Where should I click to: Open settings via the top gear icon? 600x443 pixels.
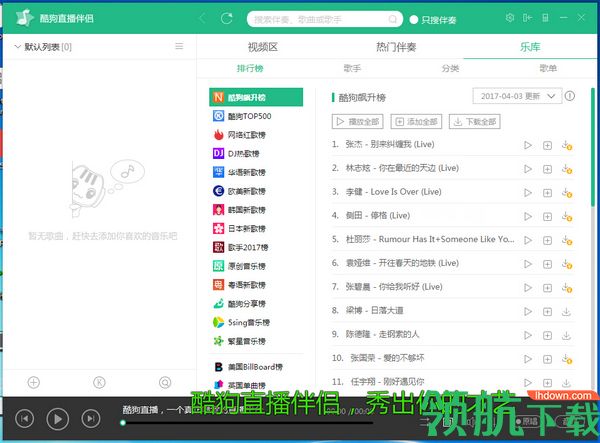click(510, 18)
